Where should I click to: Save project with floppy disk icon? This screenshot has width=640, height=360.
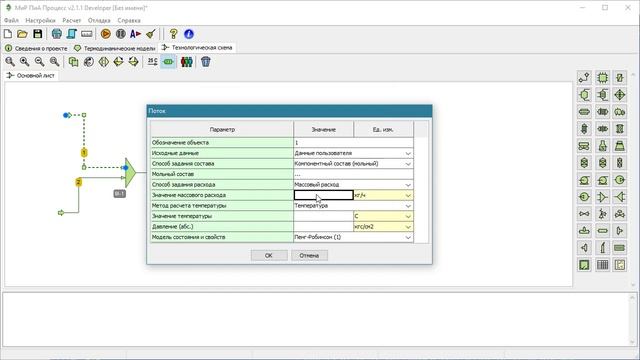38,34
